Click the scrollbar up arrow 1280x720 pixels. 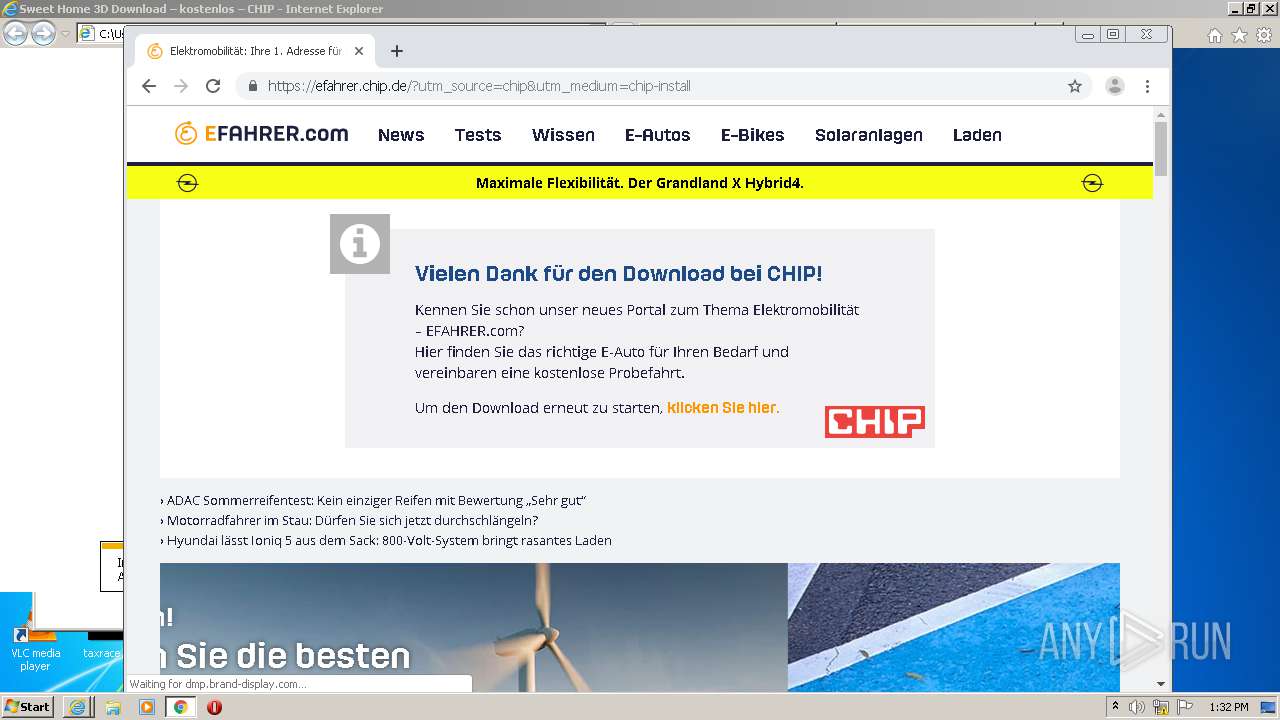click(1161, 114)
